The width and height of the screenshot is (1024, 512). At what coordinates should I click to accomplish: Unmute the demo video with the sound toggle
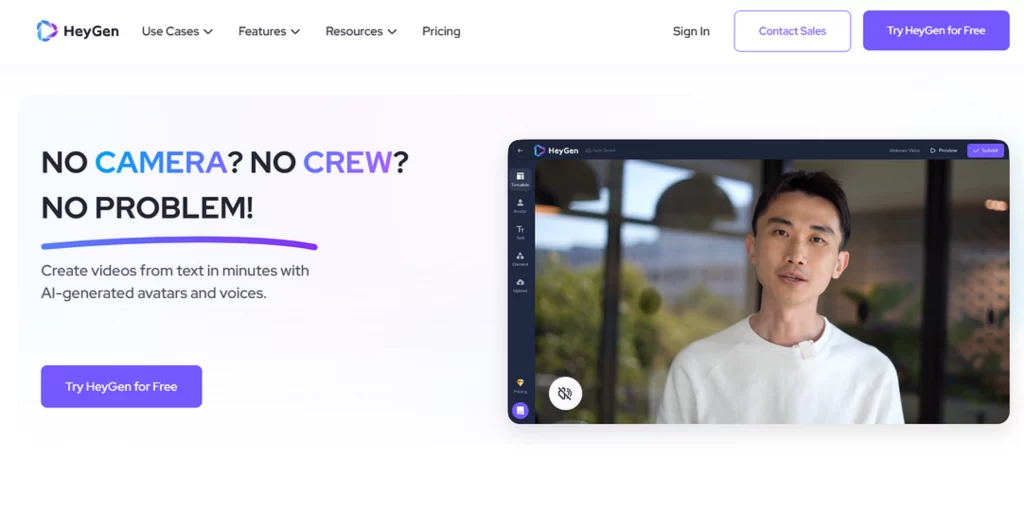[x=565, y=393]
